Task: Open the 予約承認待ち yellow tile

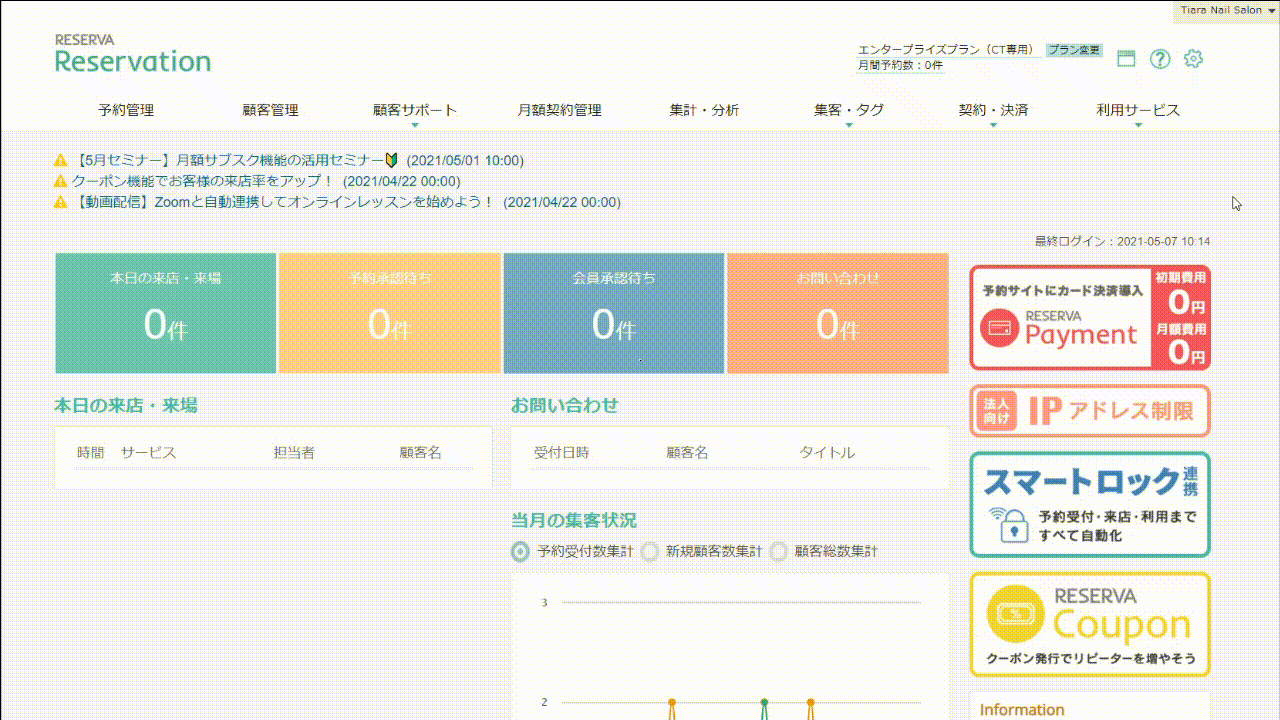Action: click(x=390, y=313)
